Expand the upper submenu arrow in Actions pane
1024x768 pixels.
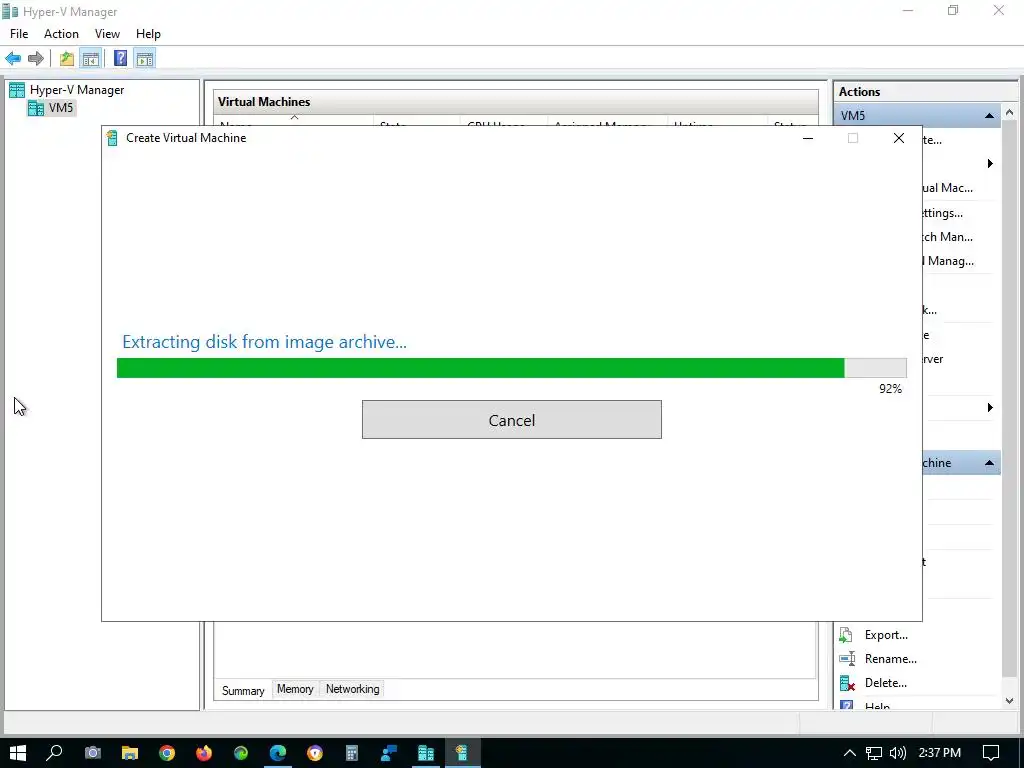(x=990, y=163)
